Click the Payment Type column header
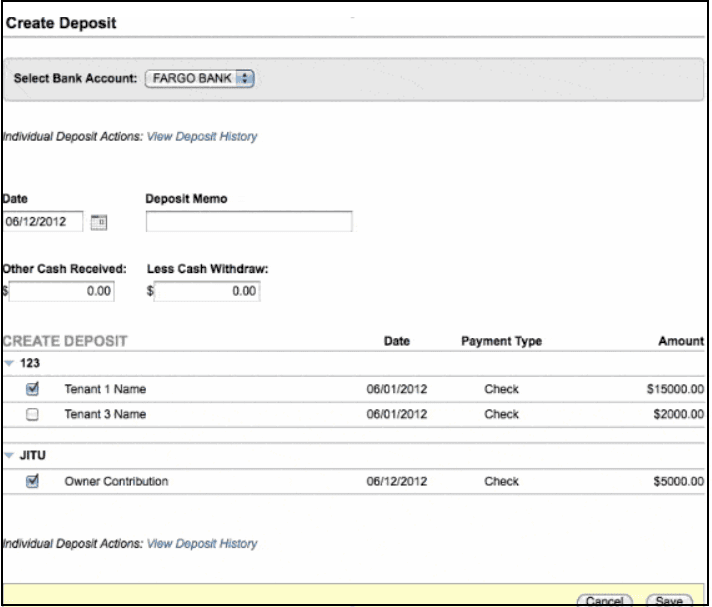712x607 pixels. pyautogui.click(x=501, y=342)
